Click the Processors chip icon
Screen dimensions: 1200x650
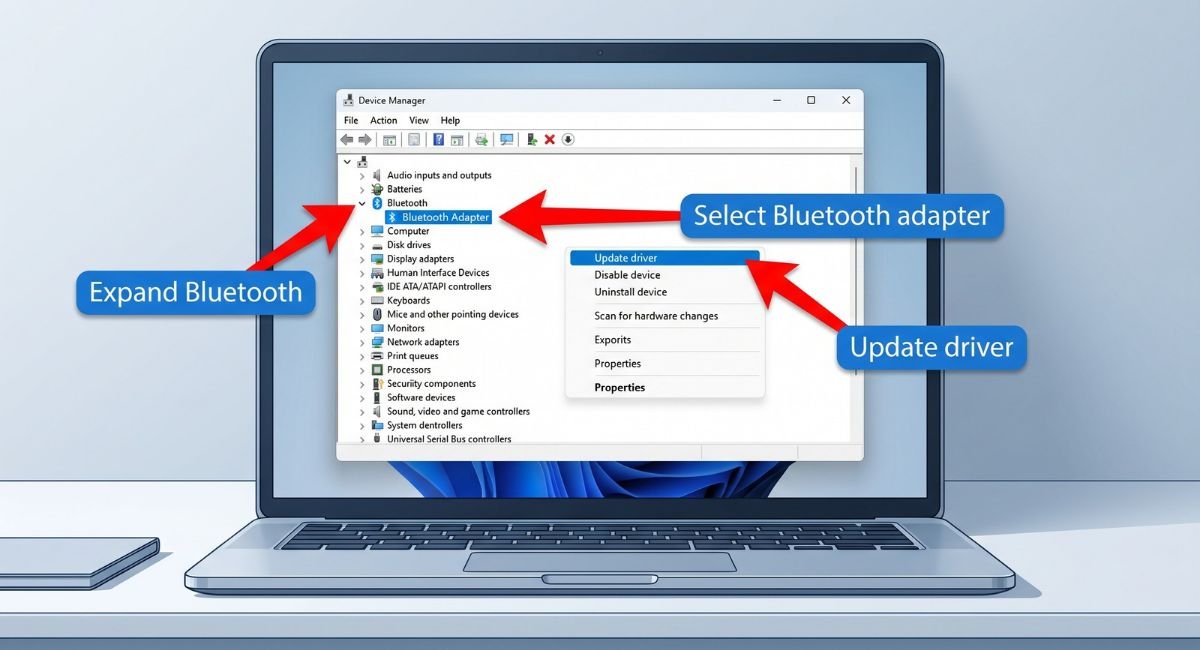pos(377,370)
